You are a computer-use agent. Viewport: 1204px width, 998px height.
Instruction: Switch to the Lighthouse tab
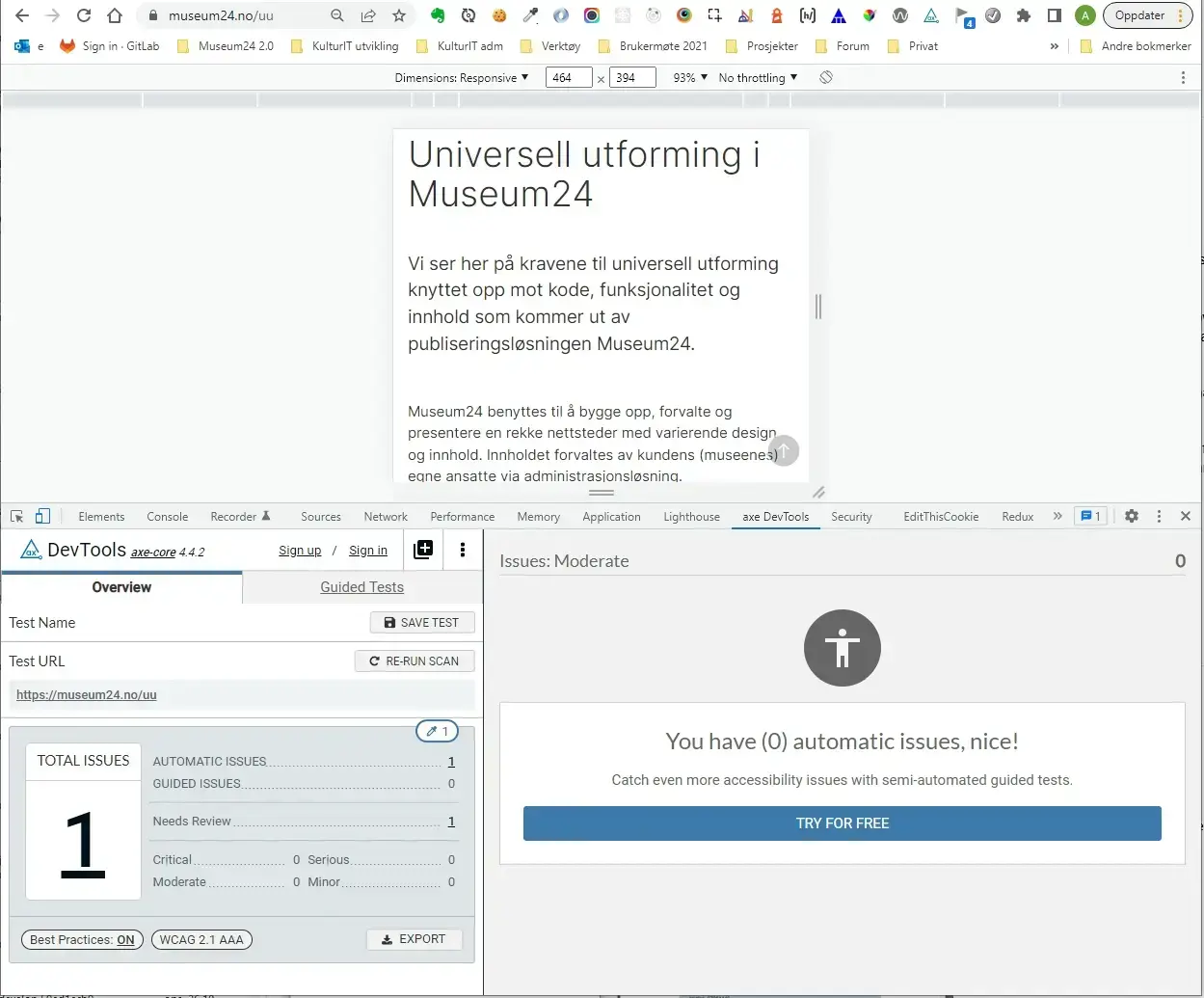click(x=691, y=517)
